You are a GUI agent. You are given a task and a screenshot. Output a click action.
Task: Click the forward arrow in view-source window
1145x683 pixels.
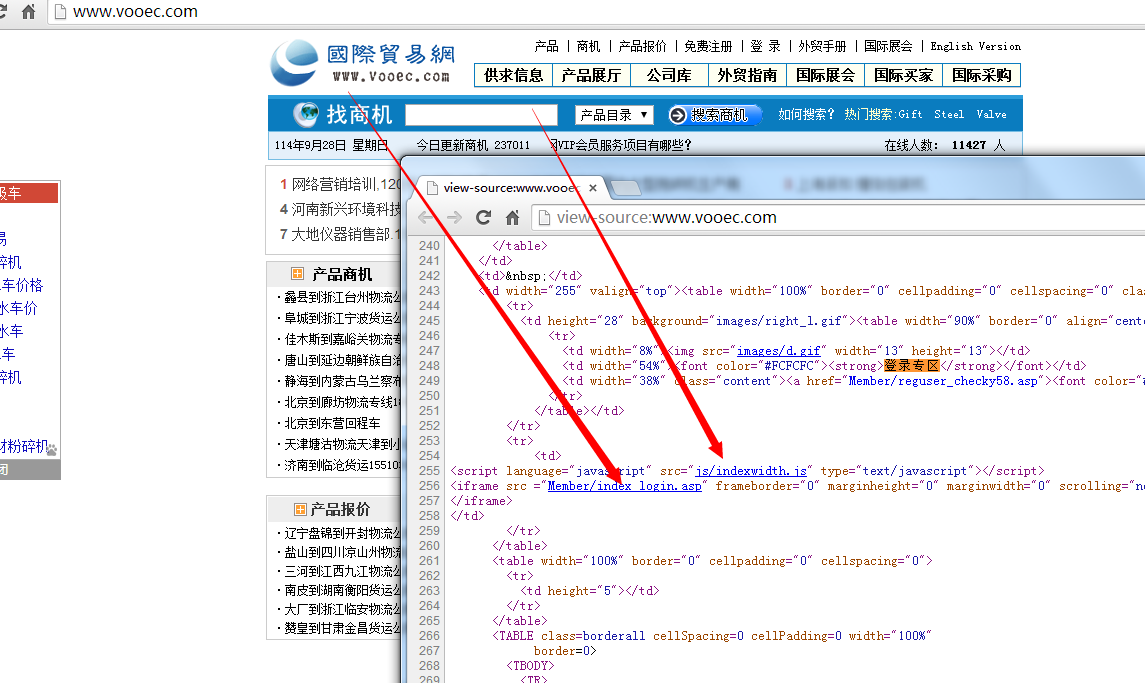[454, 217]
